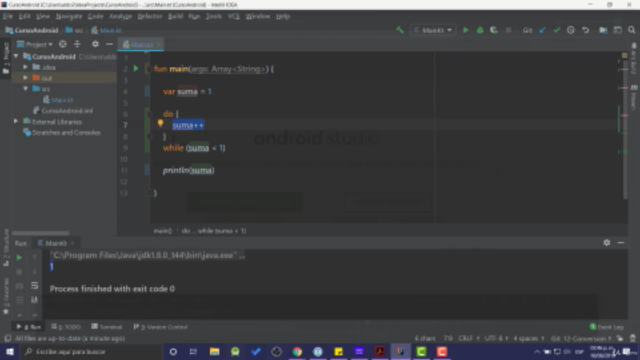Open the VCS menu
The image size is (640, 360).
(233, 16)
